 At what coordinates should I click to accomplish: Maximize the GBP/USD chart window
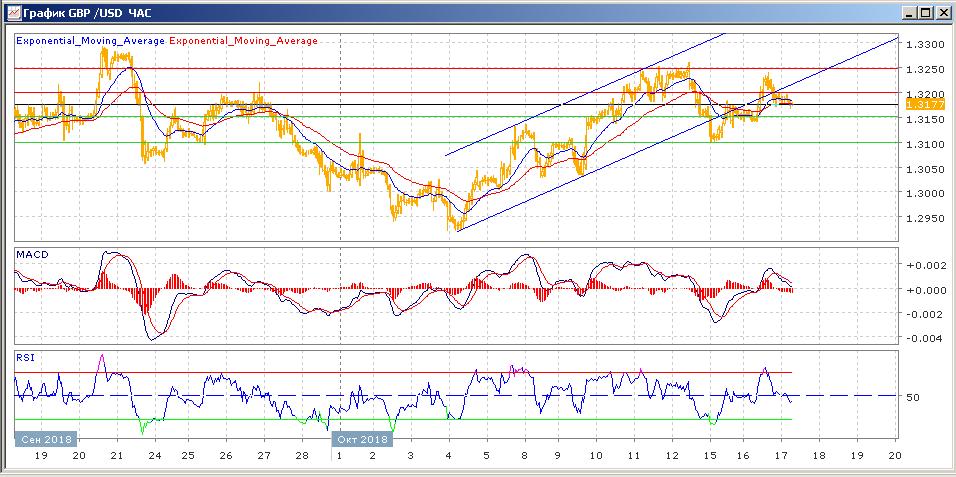click(x=926, y=13)
